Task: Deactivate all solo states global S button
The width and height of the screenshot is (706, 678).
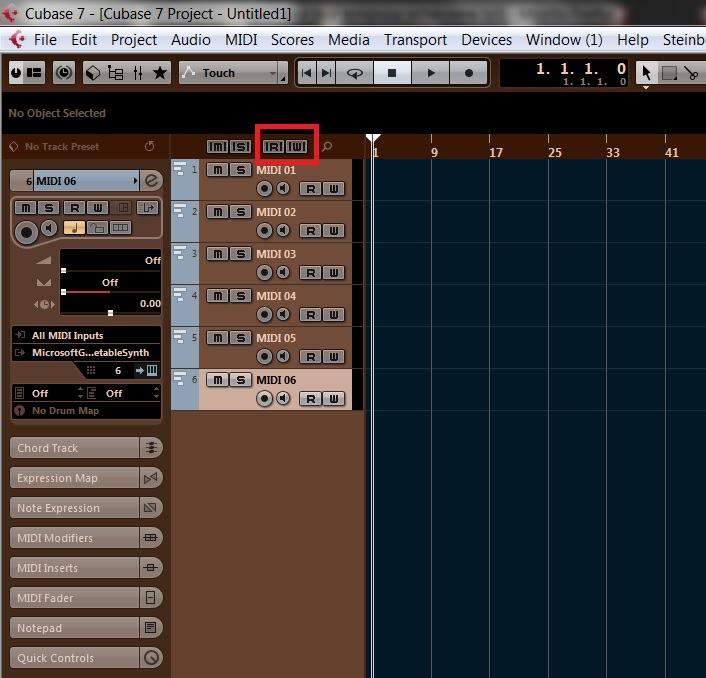Action: [x=241, y=146]
